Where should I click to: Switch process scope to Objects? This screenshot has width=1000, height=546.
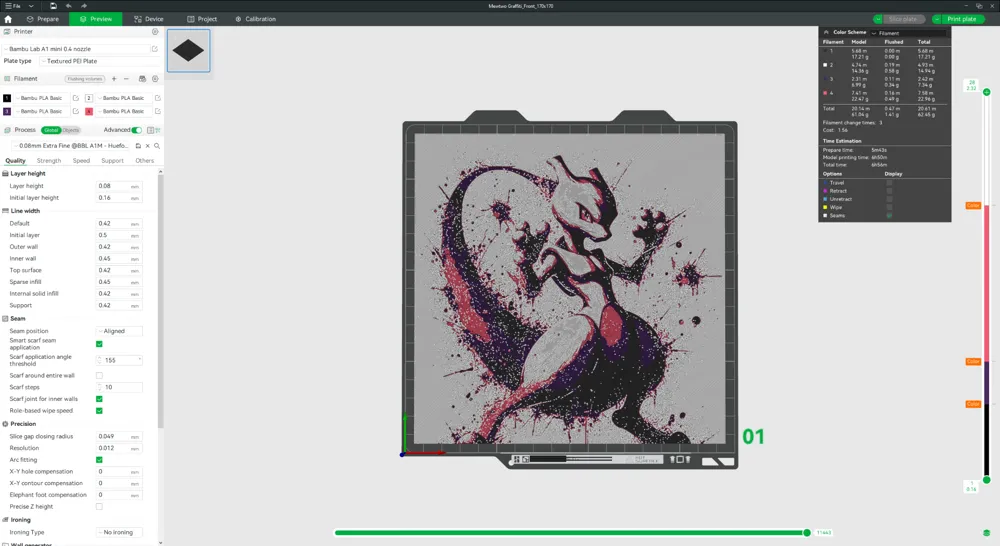point(71,130)
